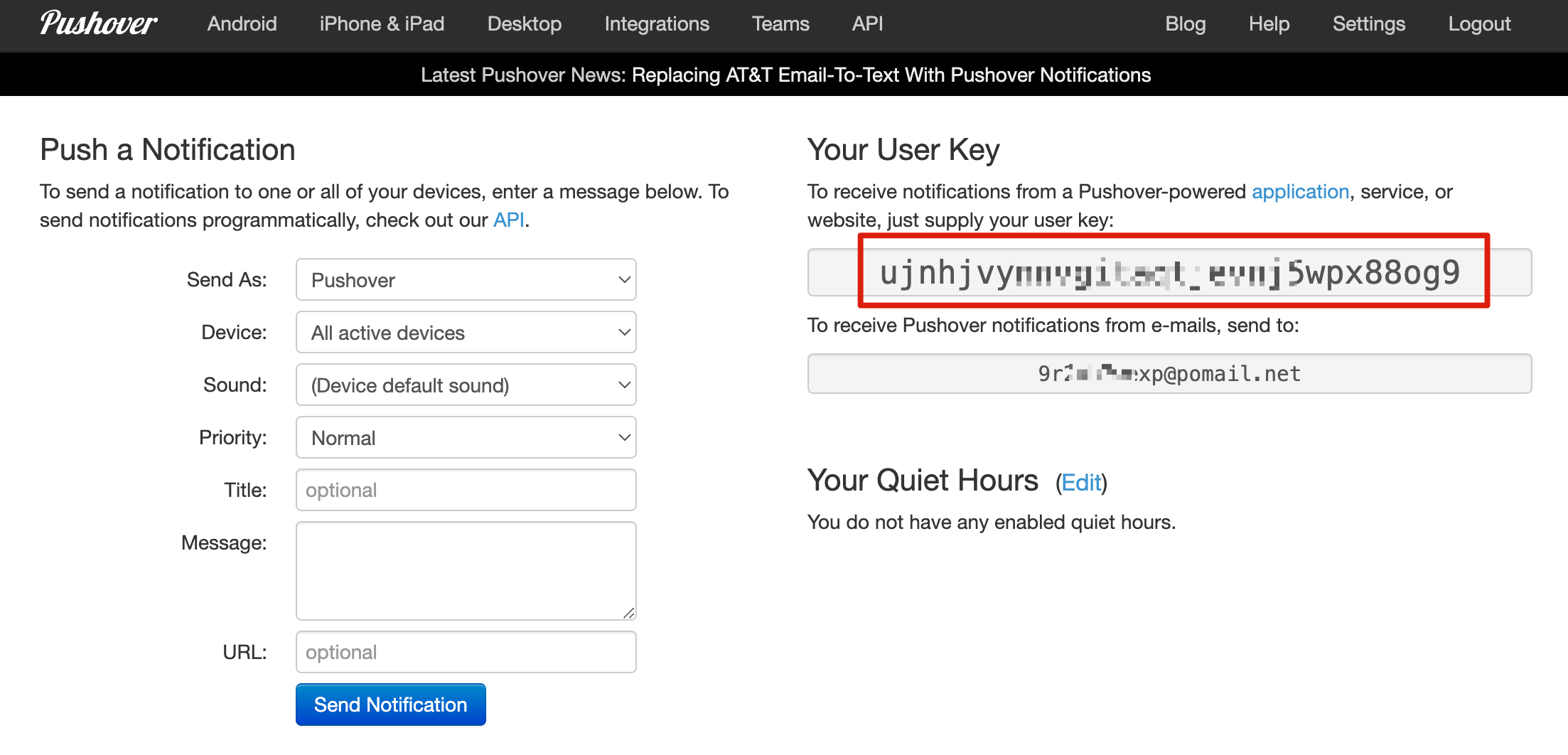Visit the Blog link
Image resolution: width=1568 pixels, height=755 pixels.
click(1186, 24)
